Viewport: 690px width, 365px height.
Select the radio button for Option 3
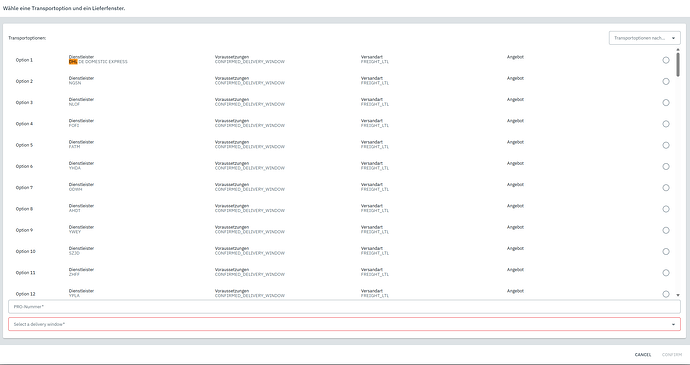point(666,103)
